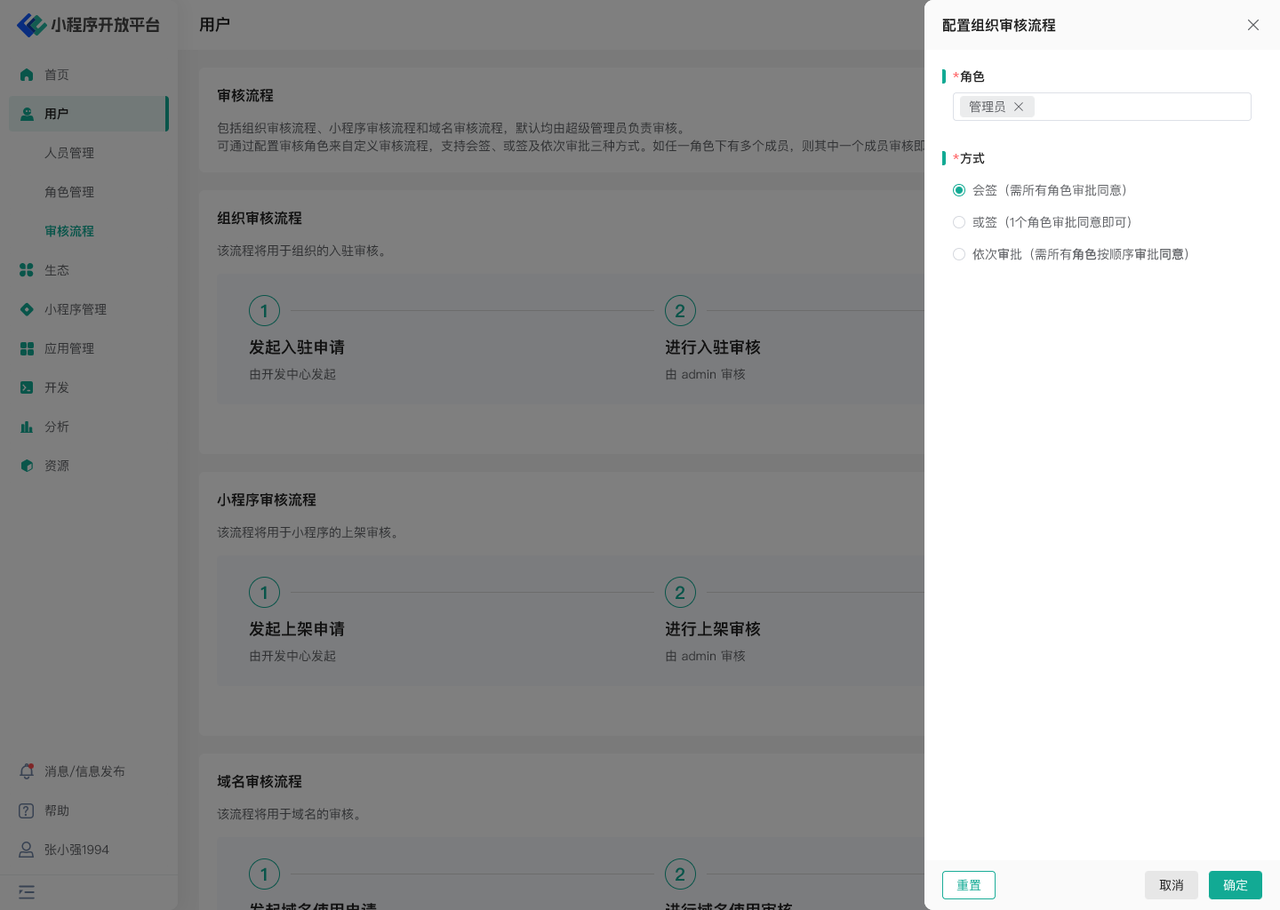Click the Mini Program Management (小程序管理) diamond icon

27,310
